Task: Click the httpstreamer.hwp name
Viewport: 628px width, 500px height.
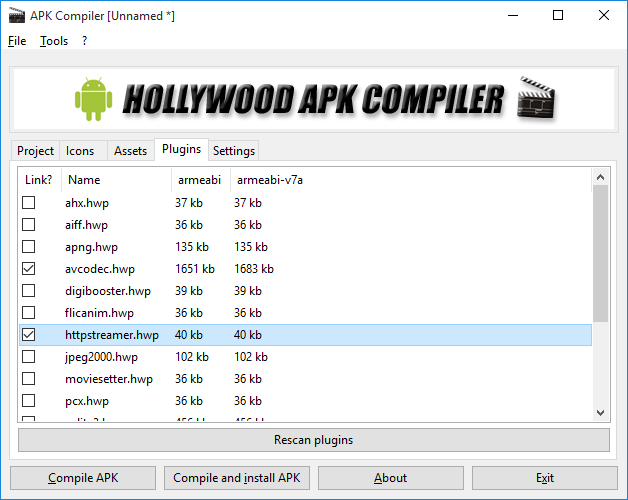Action: tap(112, 335)
